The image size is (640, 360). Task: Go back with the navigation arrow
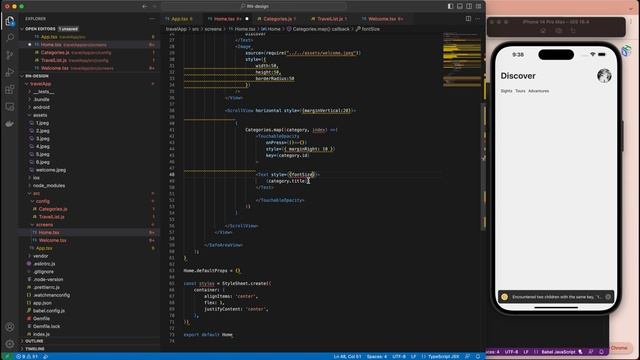[x=144, y=6]
